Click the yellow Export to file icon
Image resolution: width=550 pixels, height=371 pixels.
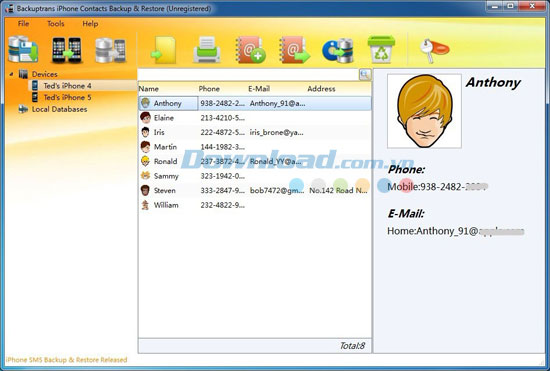[164, 50]
